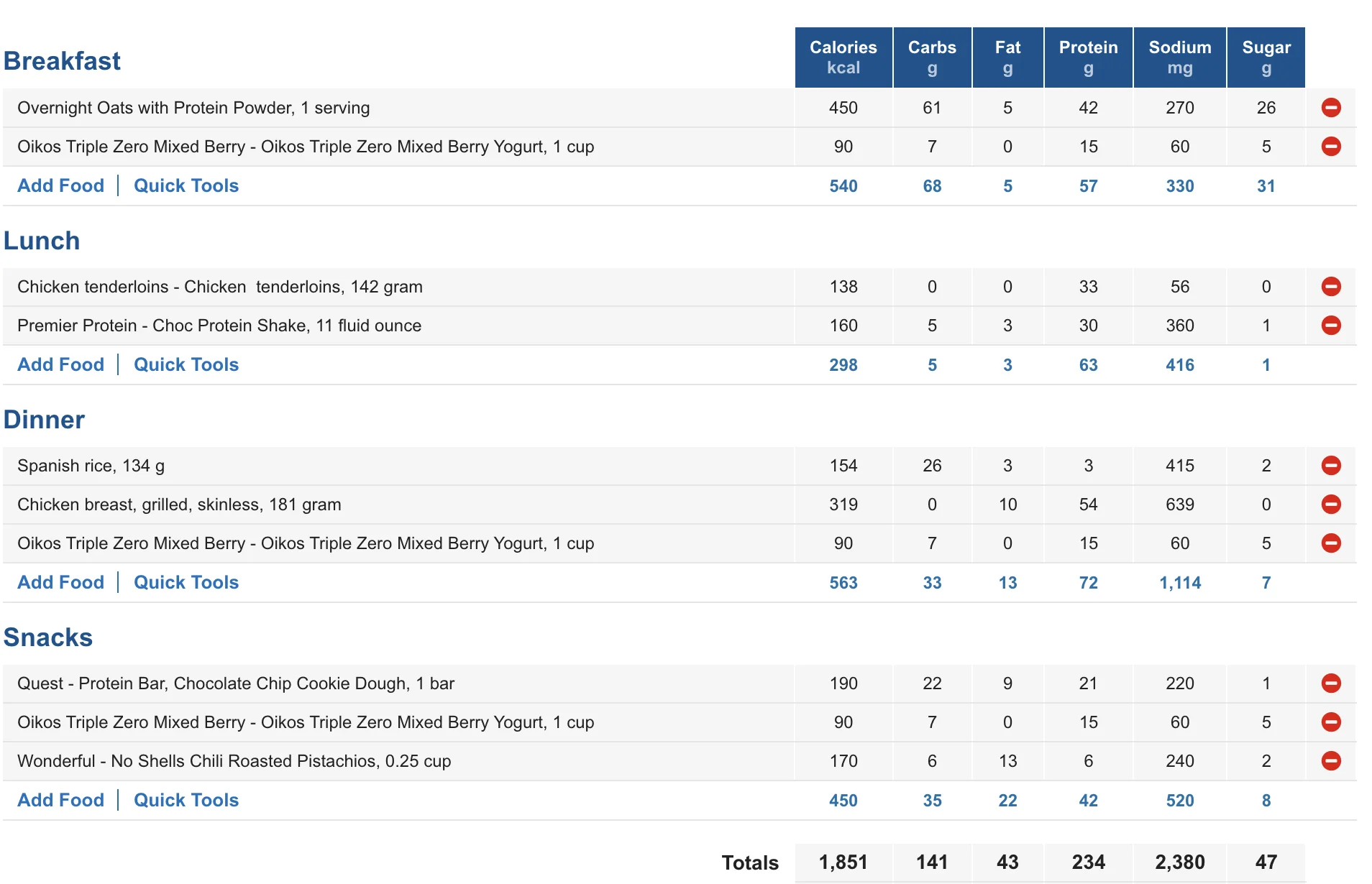Delete grilled chicken breast entry

pyautogui.click(x=1331, y=505)
